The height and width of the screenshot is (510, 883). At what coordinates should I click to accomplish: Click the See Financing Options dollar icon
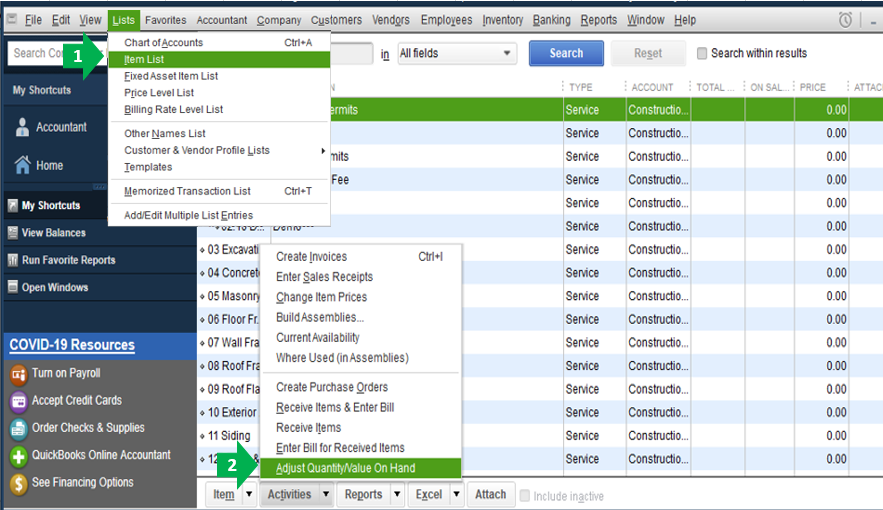19,483
